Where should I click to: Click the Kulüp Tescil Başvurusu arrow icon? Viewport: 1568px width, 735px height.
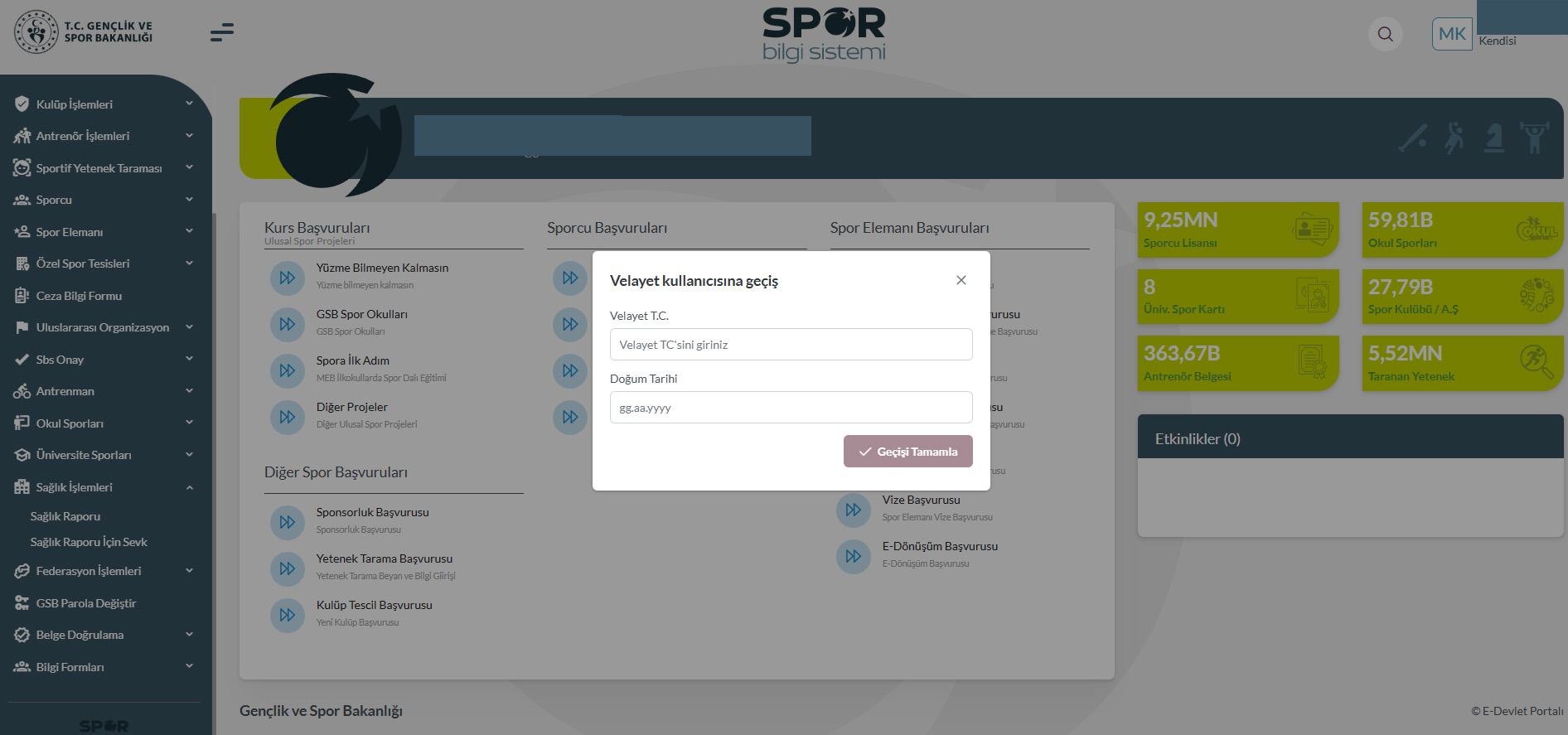(288, 615)
